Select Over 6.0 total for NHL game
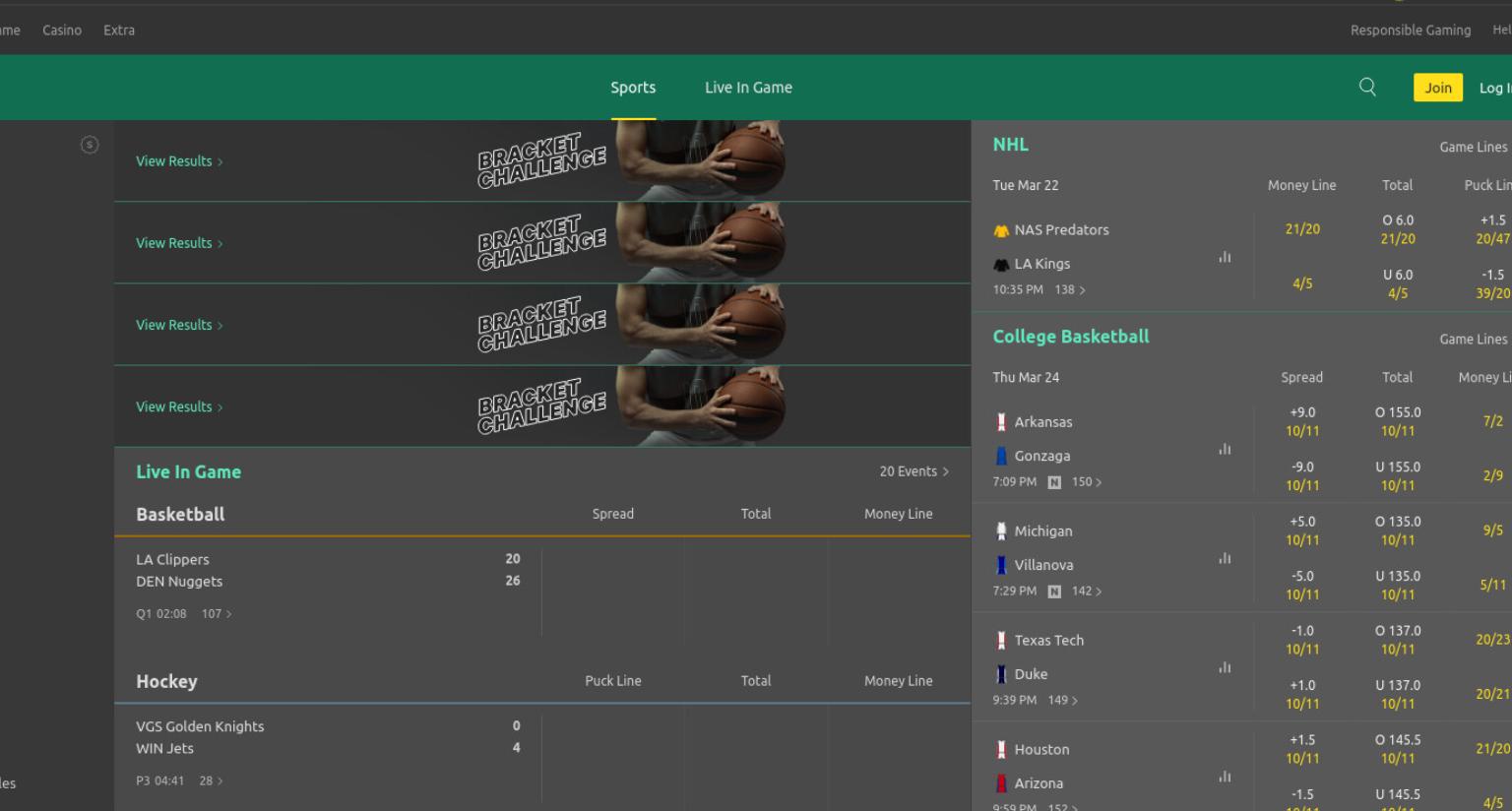 [1398, 229]
